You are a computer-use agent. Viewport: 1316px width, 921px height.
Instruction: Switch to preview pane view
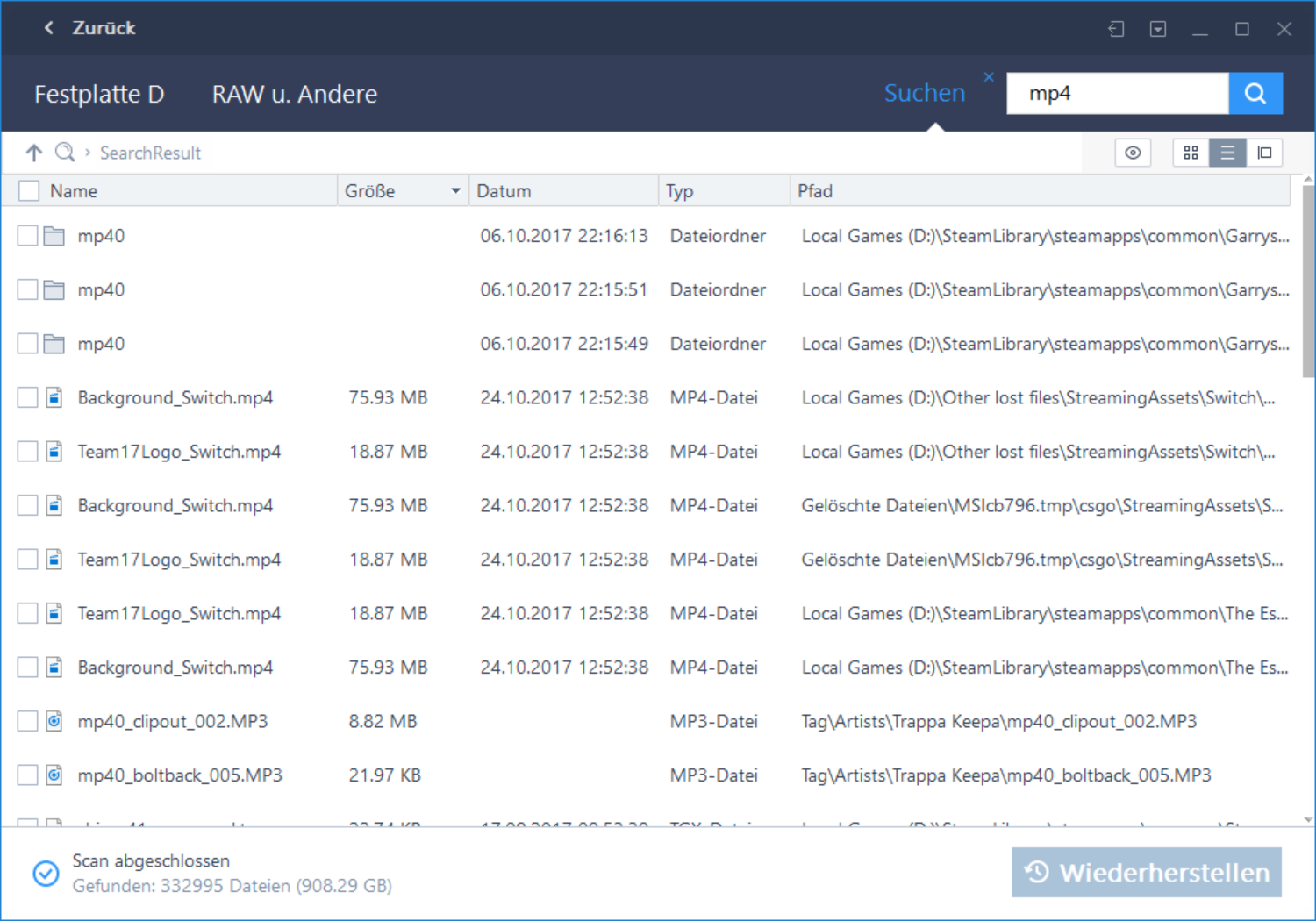pyautogui.click(x=1264, y=153)
